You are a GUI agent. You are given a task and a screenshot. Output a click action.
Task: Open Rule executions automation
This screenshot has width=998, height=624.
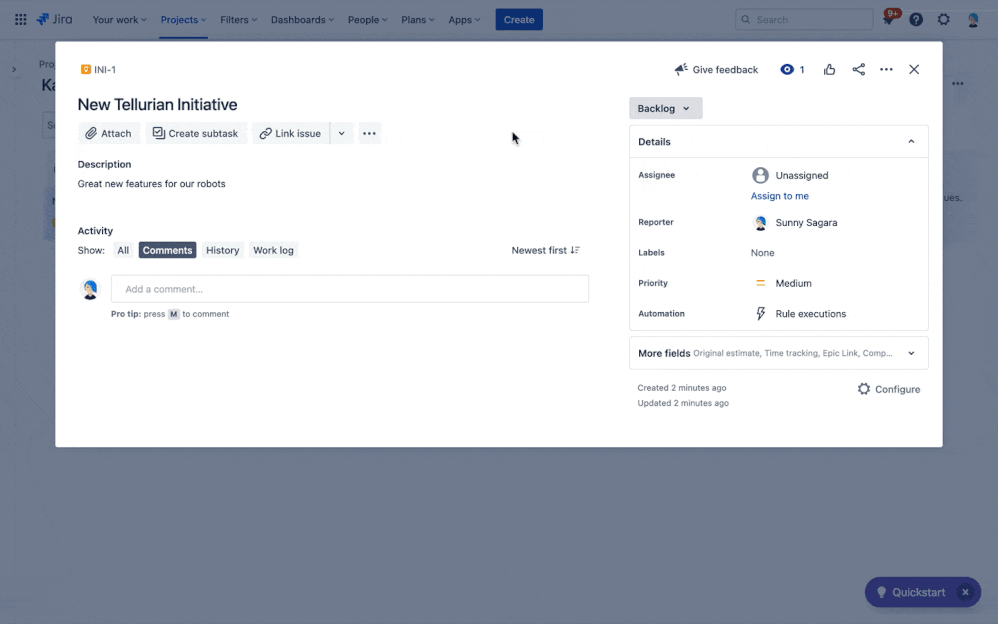800,314
